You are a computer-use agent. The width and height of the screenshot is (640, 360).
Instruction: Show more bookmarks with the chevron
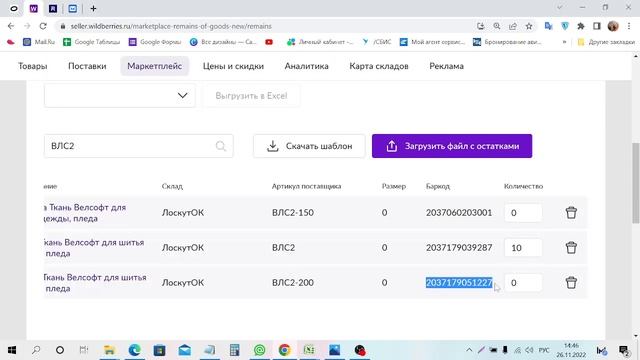click(564, 42)
